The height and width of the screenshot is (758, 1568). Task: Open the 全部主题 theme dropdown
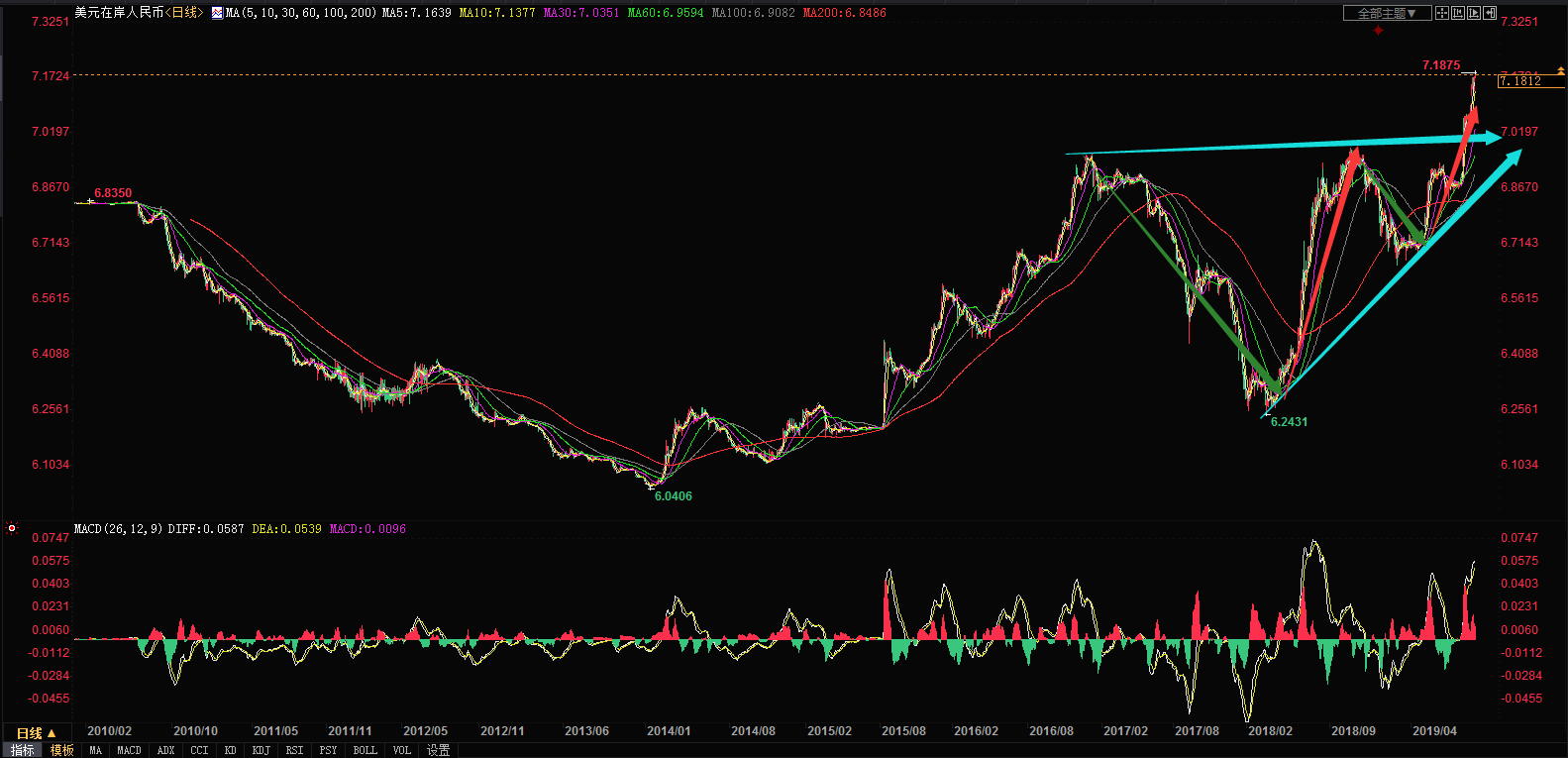[1387, 13]
